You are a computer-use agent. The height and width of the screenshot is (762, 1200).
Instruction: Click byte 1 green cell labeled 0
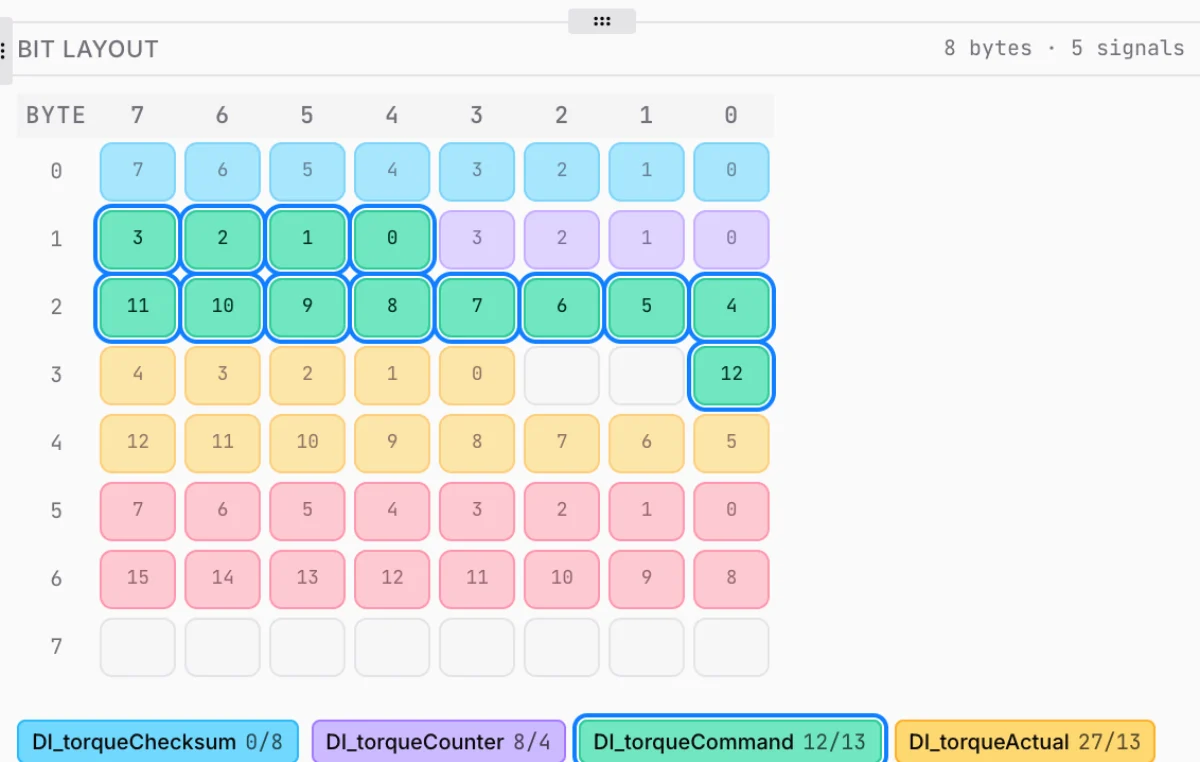[x=392, y=238]
